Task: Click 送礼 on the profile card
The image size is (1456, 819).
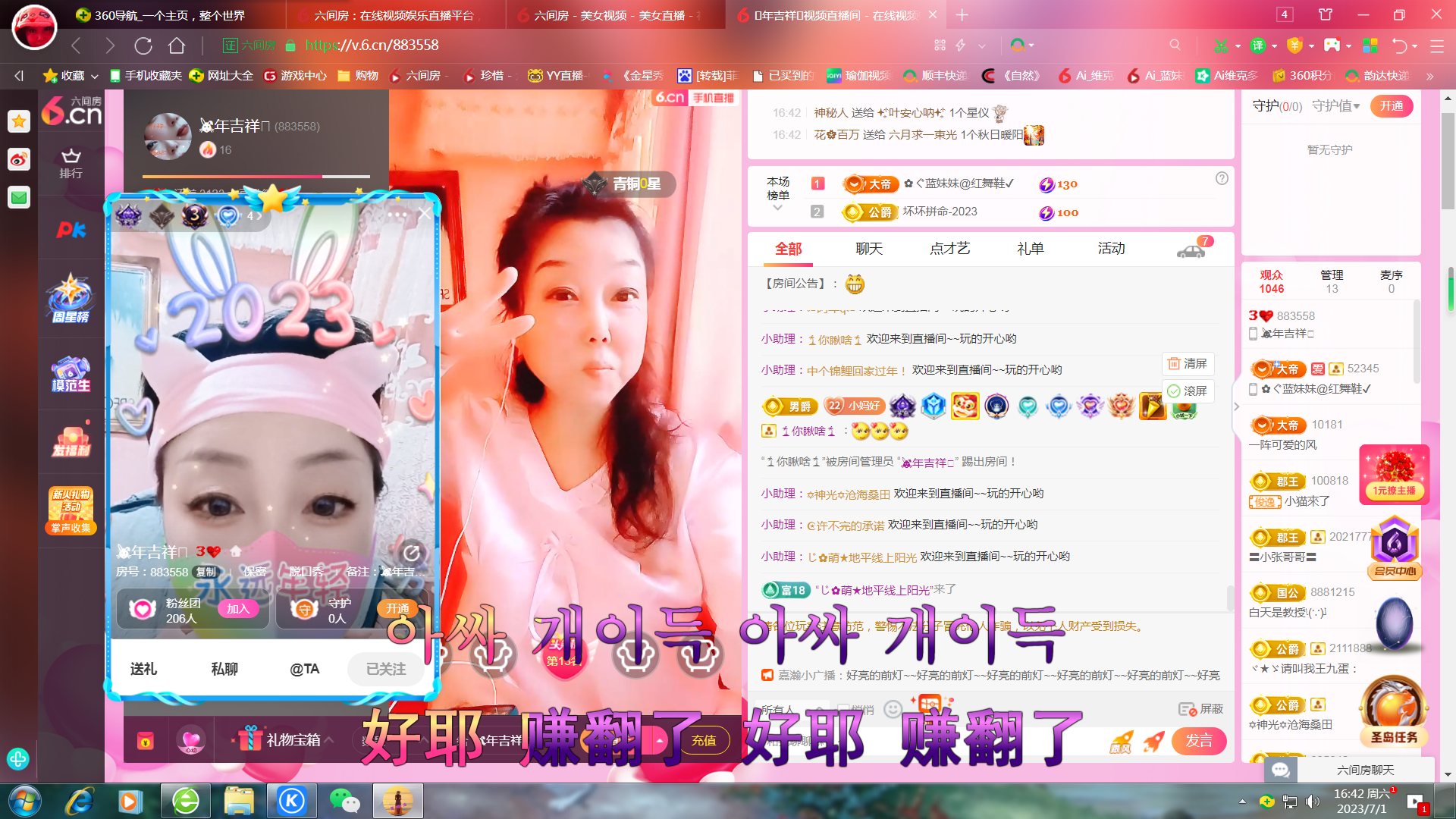Action: (143, 669)
